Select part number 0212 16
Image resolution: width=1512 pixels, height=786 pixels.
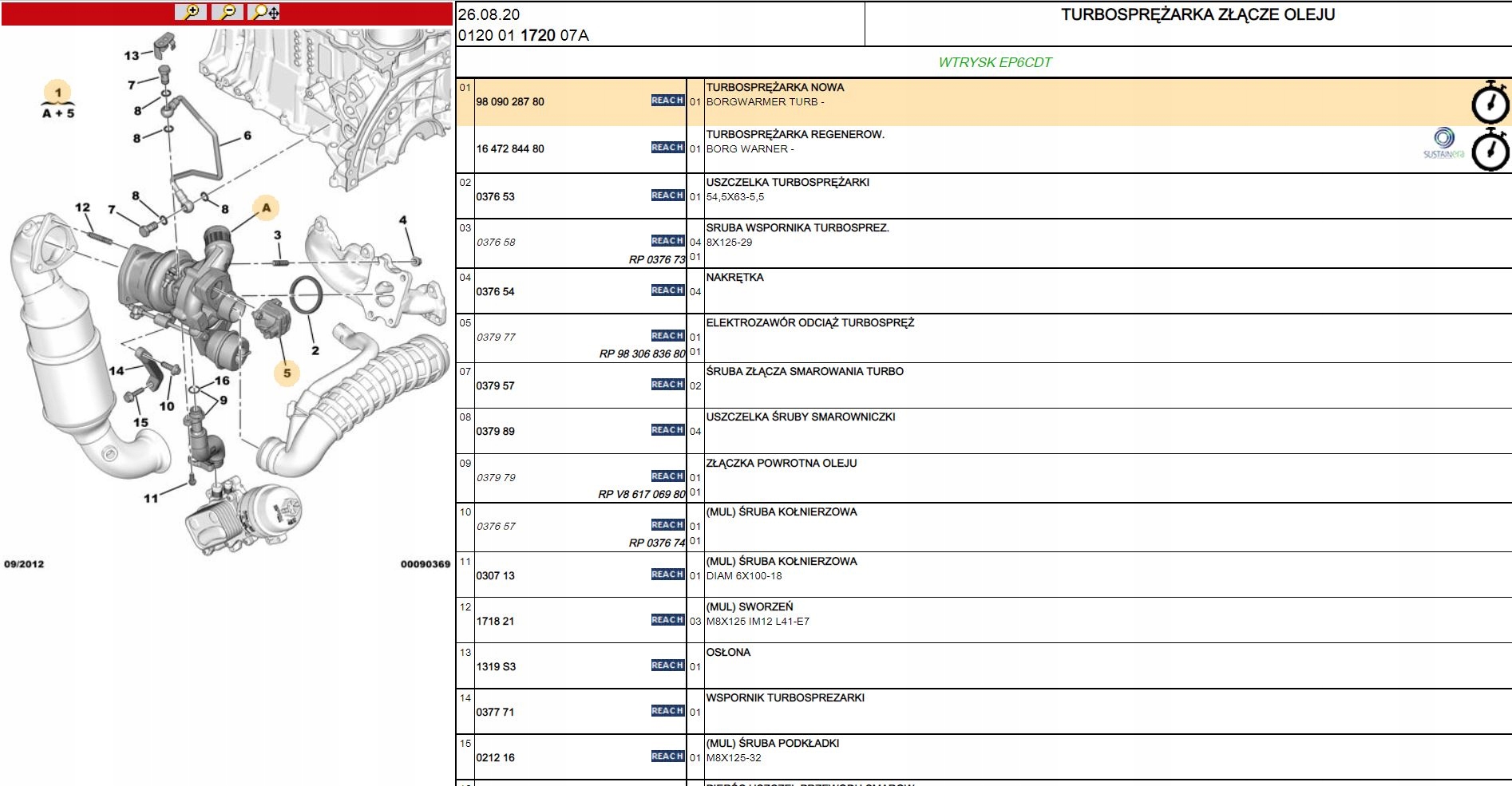[x=496, y=758]
